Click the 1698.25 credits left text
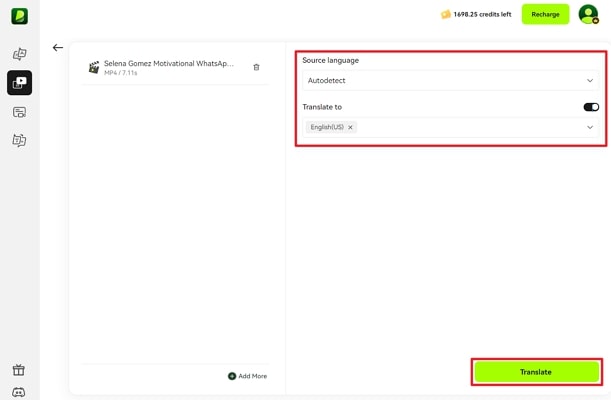The width and height of the screenshot is (611, 400). [482, 14]
